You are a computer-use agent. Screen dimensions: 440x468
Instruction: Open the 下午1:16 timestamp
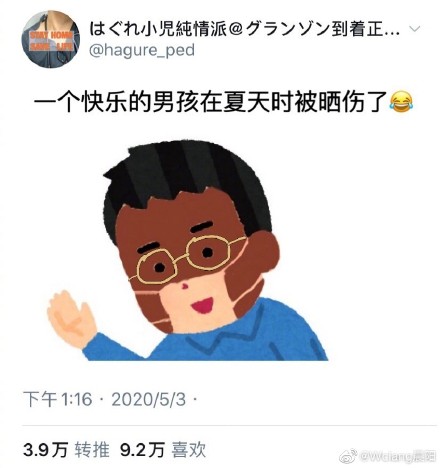57,399
